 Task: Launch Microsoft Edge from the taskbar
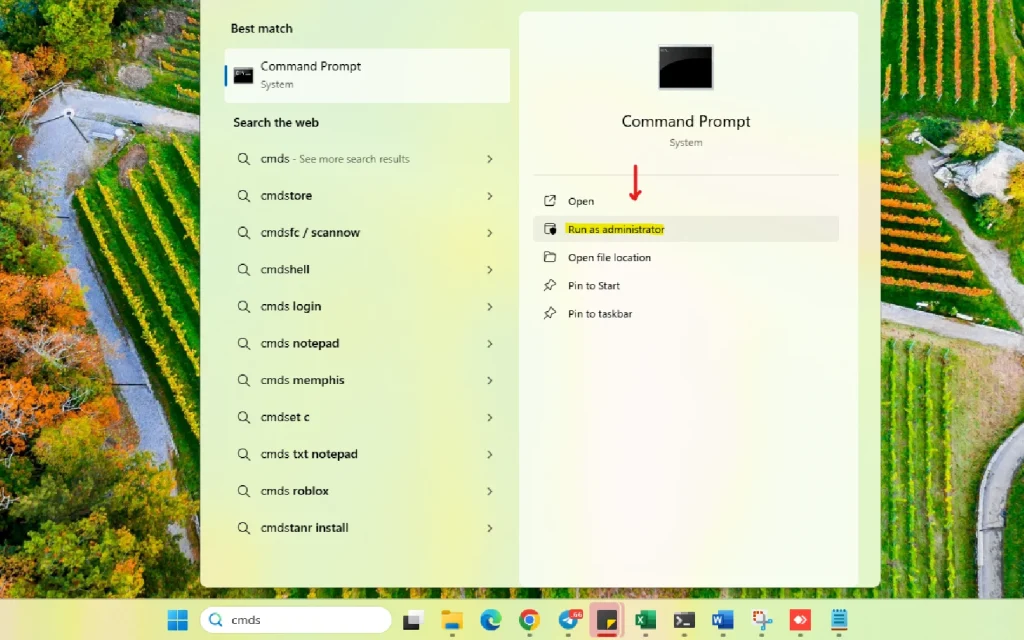(x=490, y=620)
